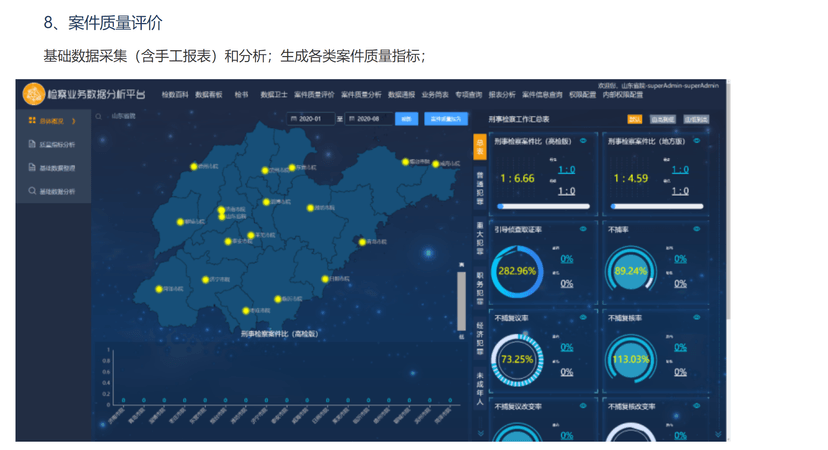Click the calendar icon in the 2020-01 field

point(294,119)
